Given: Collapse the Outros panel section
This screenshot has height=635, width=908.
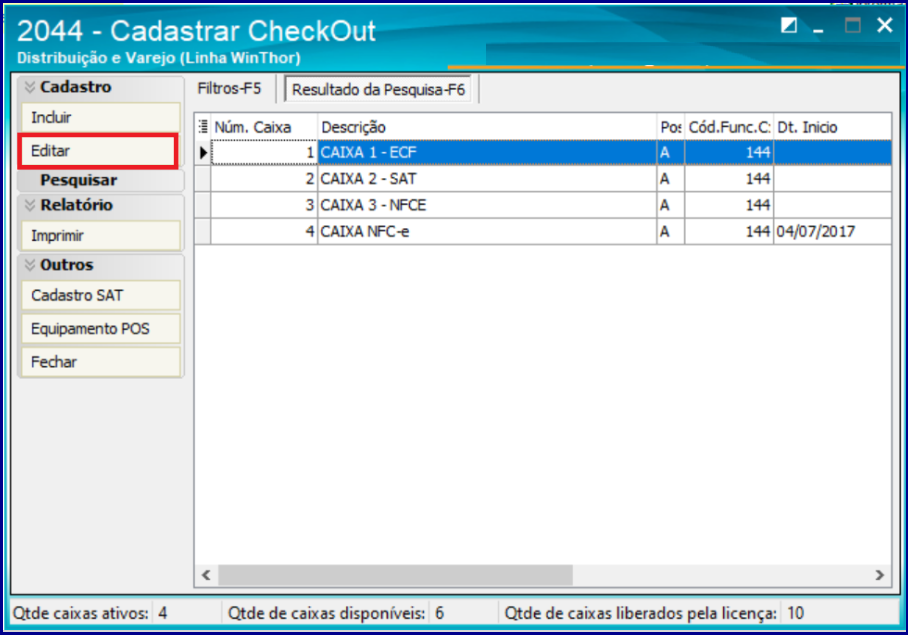Looking at the screenshot, I should [x=30, y=266].
